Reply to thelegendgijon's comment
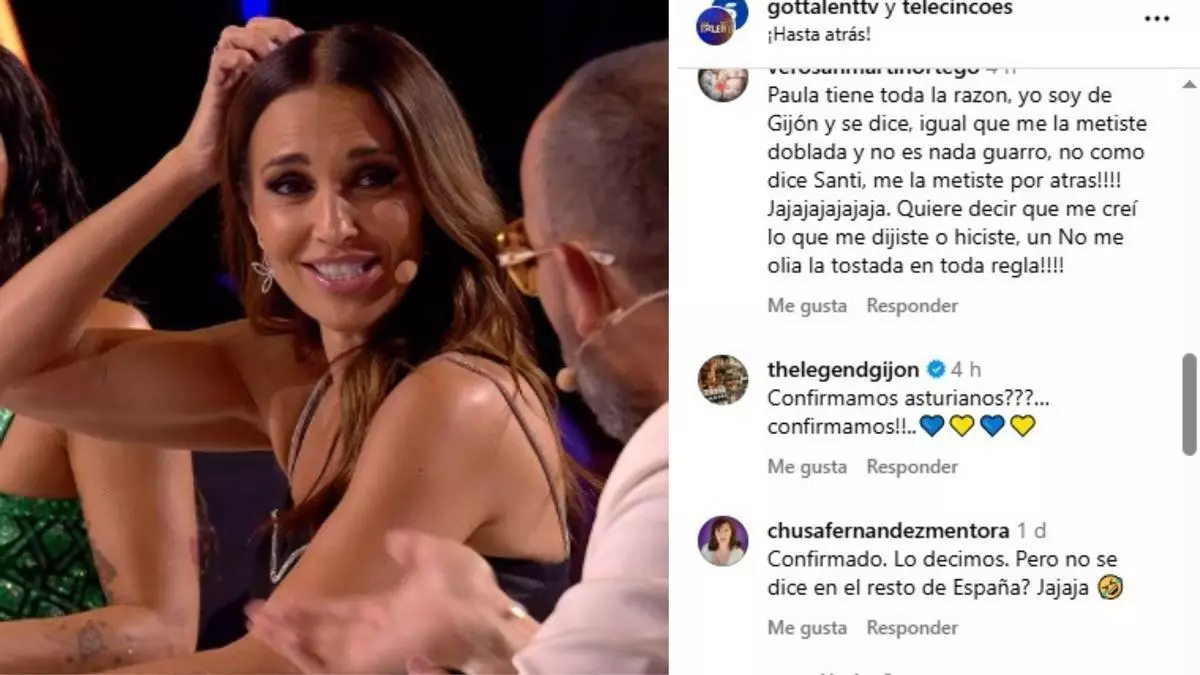 click(912, 467)
